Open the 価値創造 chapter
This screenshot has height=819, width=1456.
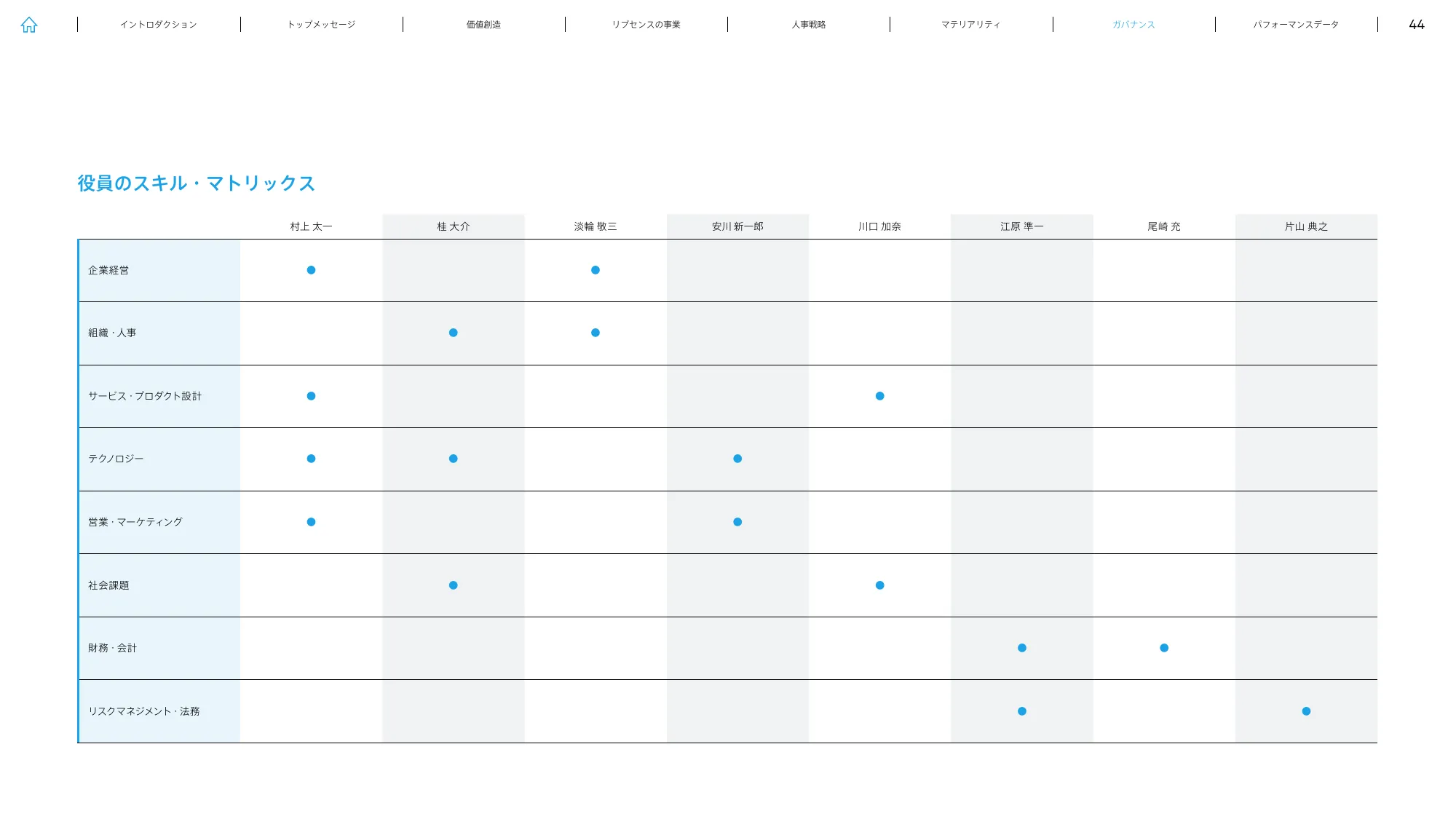pos(483,24)
